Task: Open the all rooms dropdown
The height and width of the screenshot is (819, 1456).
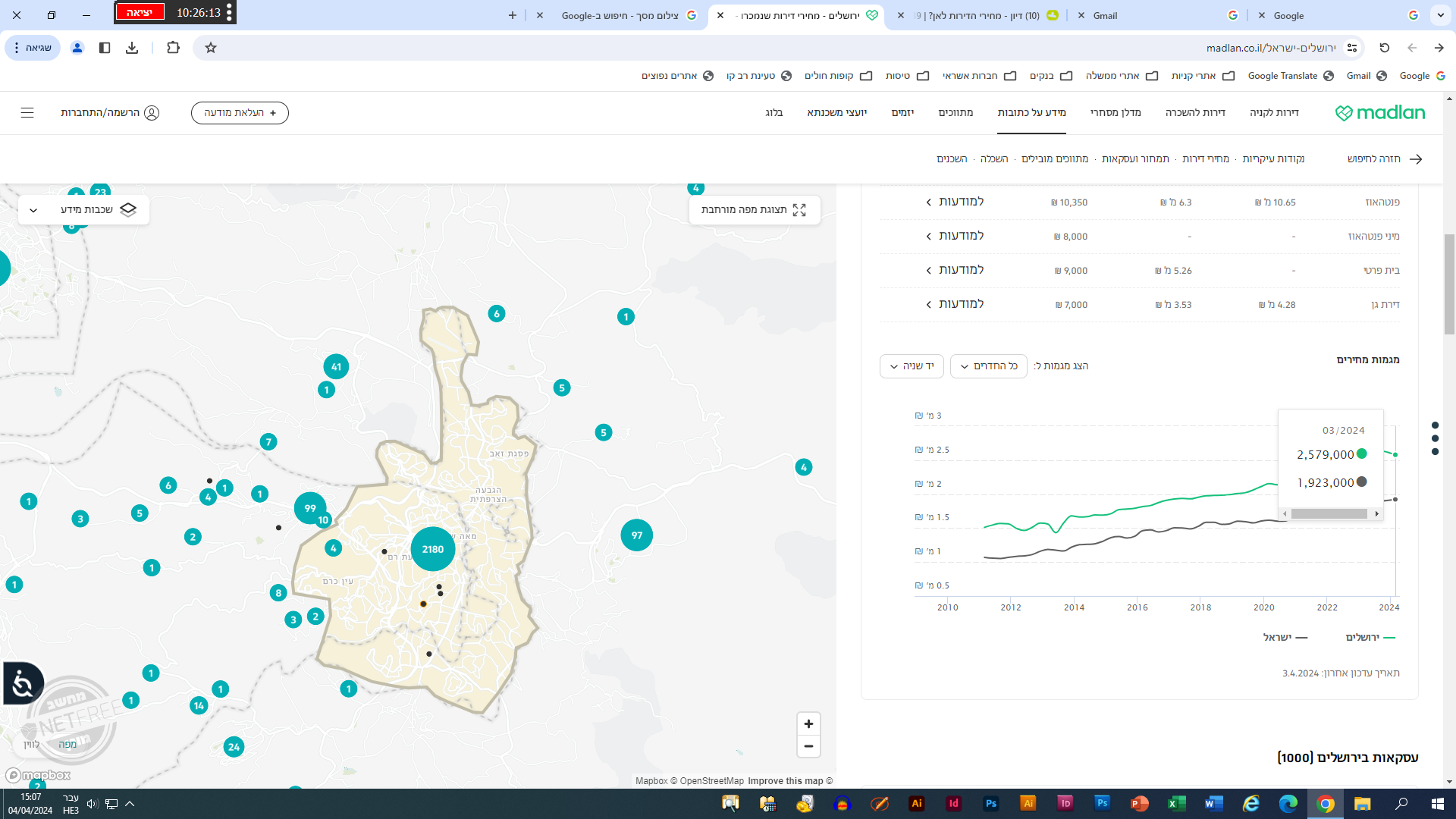Action: coord(988,366)
